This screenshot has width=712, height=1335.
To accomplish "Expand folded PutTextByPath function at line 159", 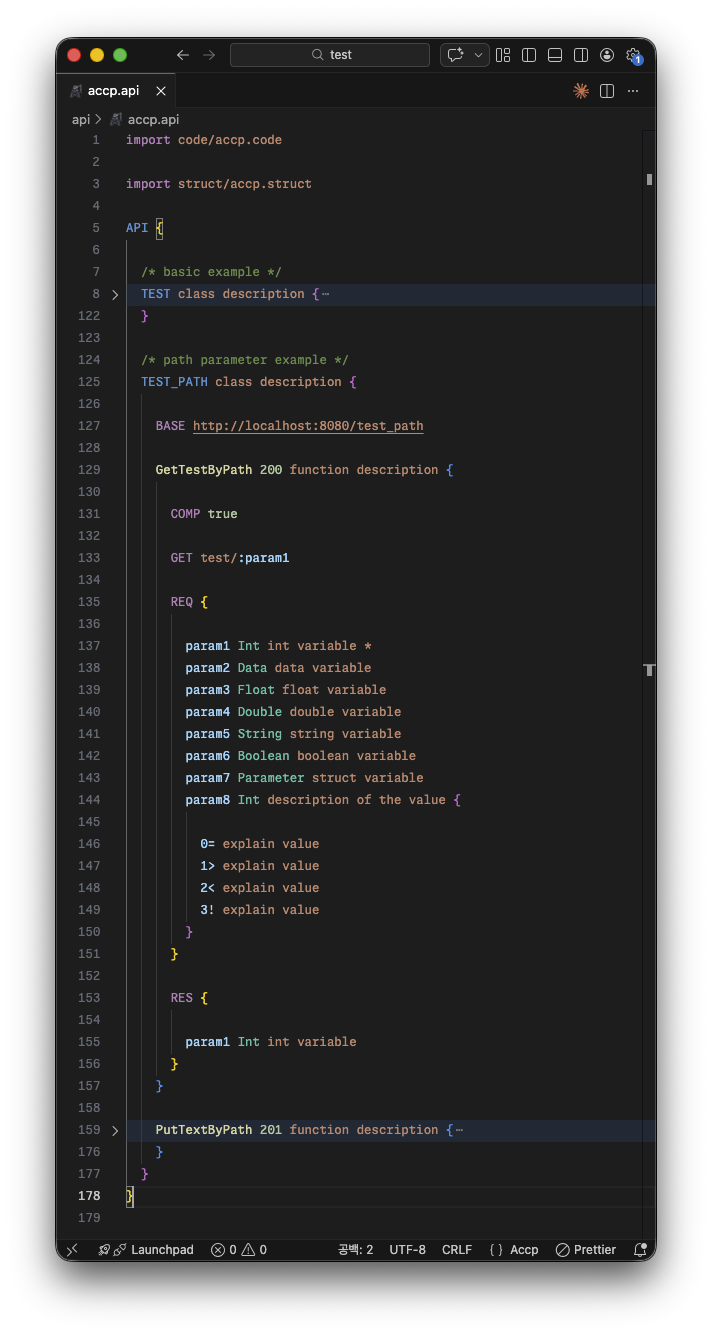I will point(115,1130).
